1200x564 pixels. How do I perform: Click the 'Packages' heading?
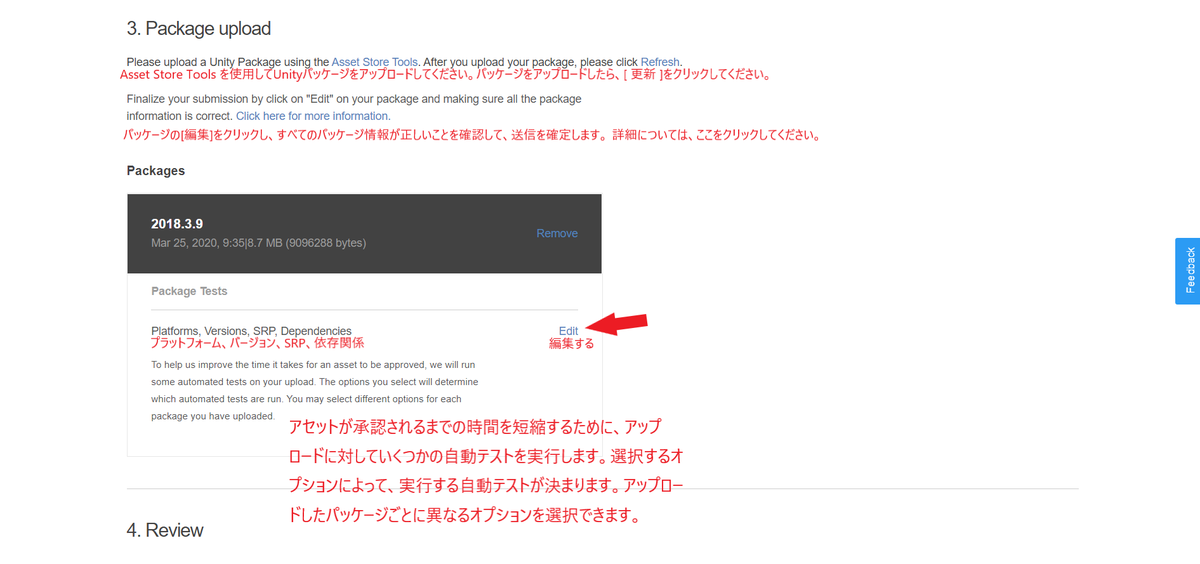[156, 171]
